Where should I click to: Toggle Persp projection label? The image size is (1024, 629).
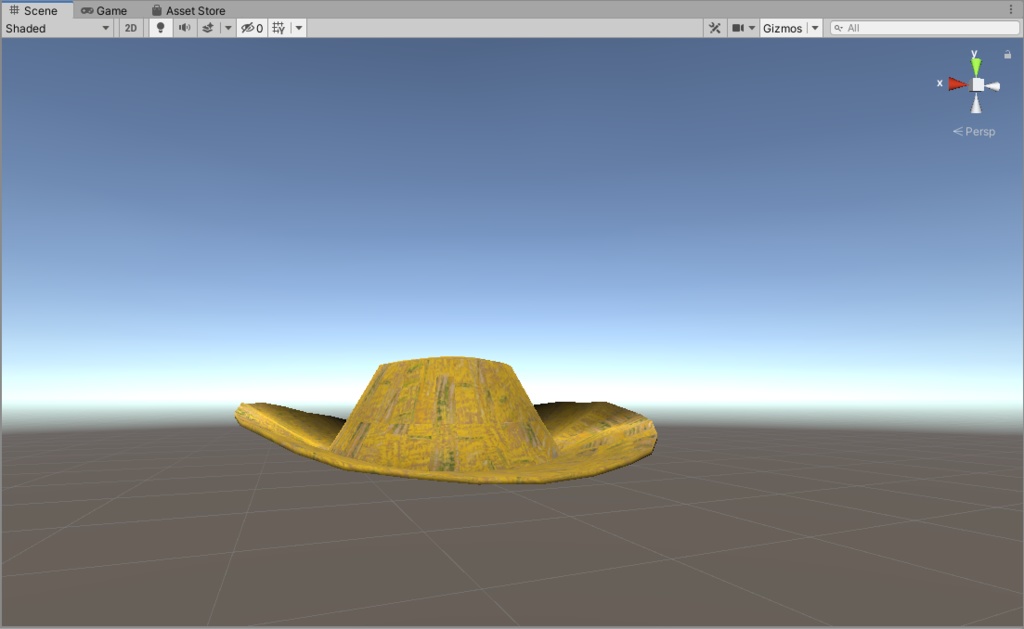pyautogui.click(x=974, y=131)
